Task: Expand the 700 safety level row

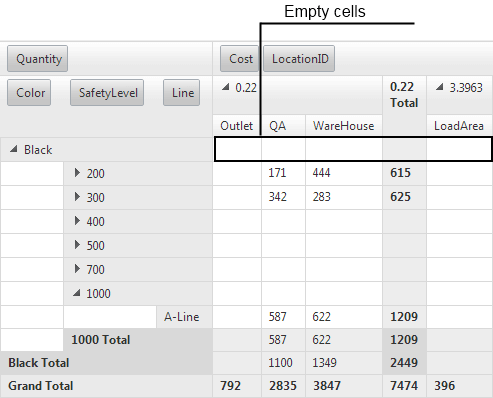Action: pyautogui.click(x=77, y=269)
